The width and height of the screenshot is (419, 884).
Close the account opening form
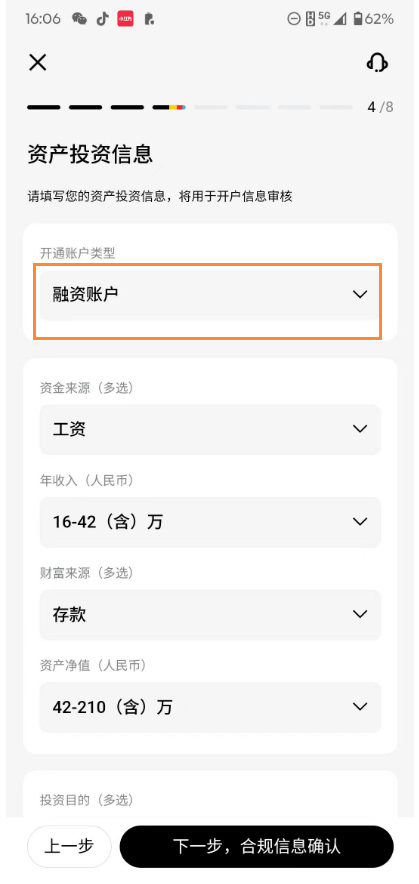coord(38,62)
